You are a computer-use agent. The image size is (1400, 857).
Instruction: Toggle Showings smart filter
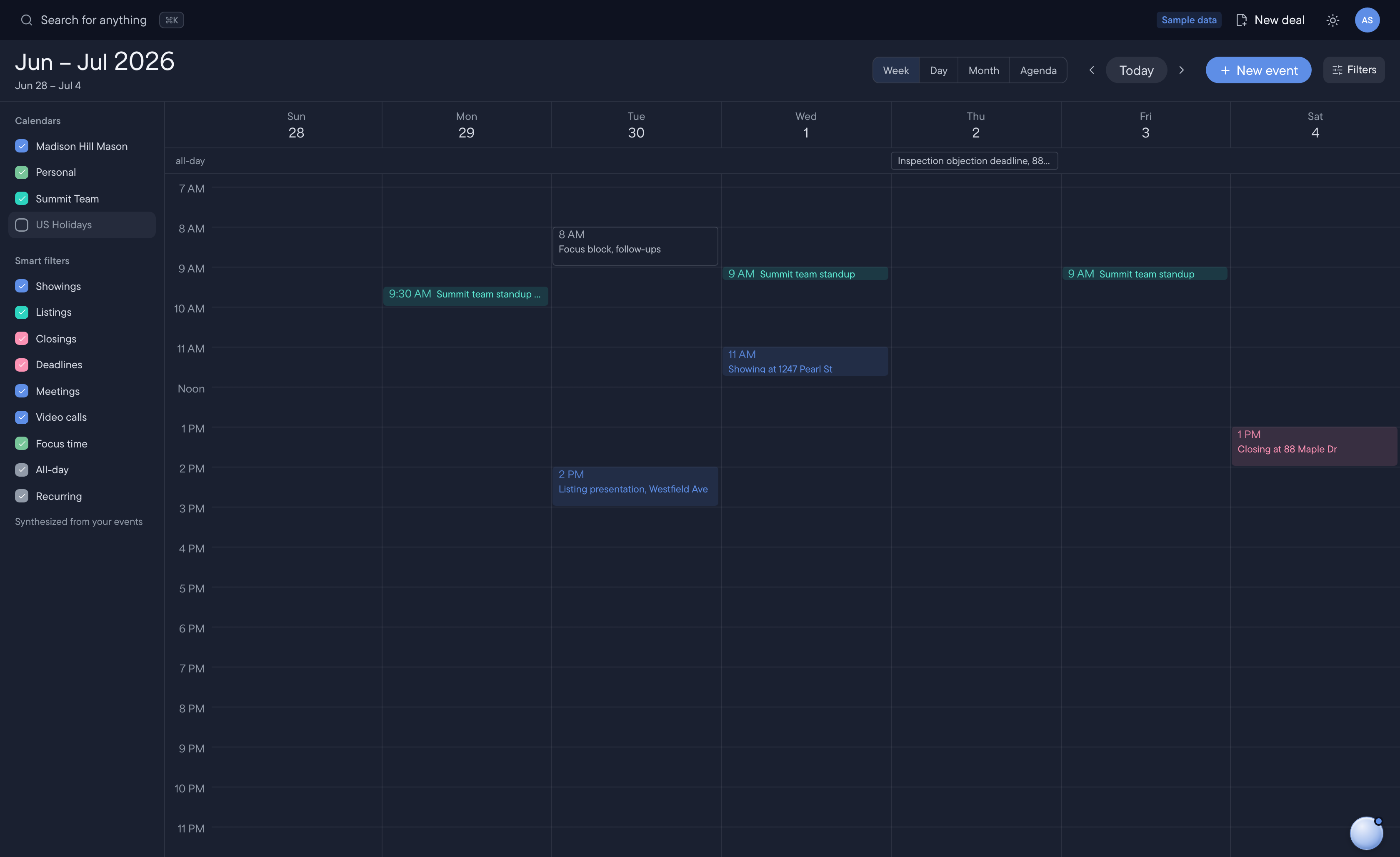click(x=22, y=286)
